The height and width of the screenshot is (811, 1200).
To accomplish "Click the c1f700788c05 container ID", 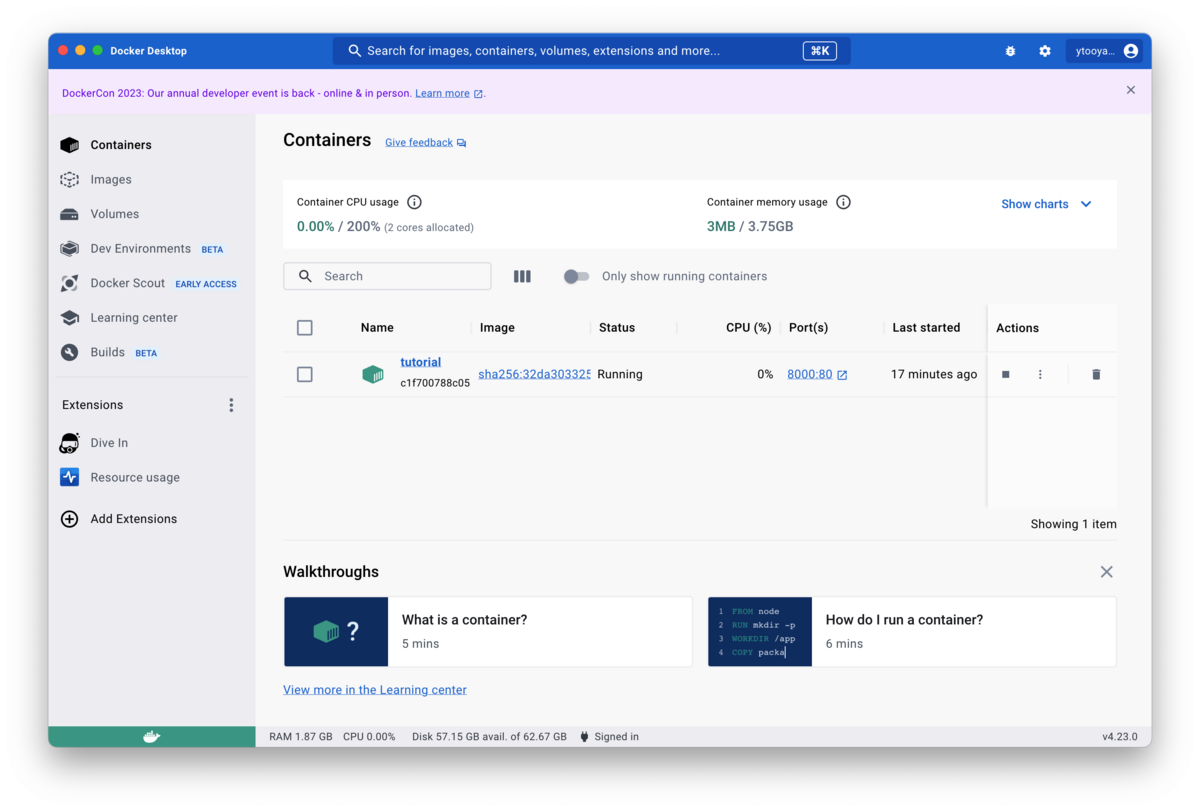I will pyautogui.click(x=435, y=383).
